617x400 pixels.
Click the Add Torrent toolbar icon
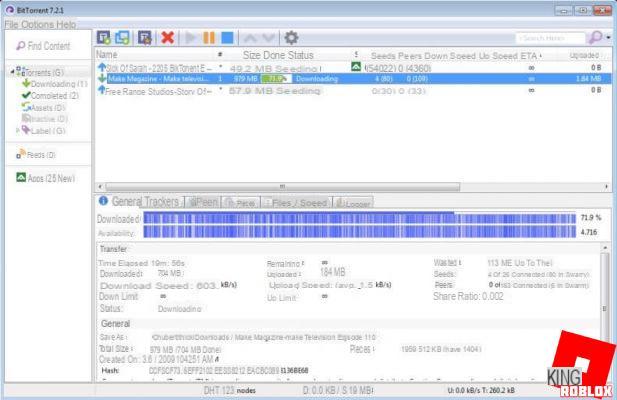tap(104, 38)
